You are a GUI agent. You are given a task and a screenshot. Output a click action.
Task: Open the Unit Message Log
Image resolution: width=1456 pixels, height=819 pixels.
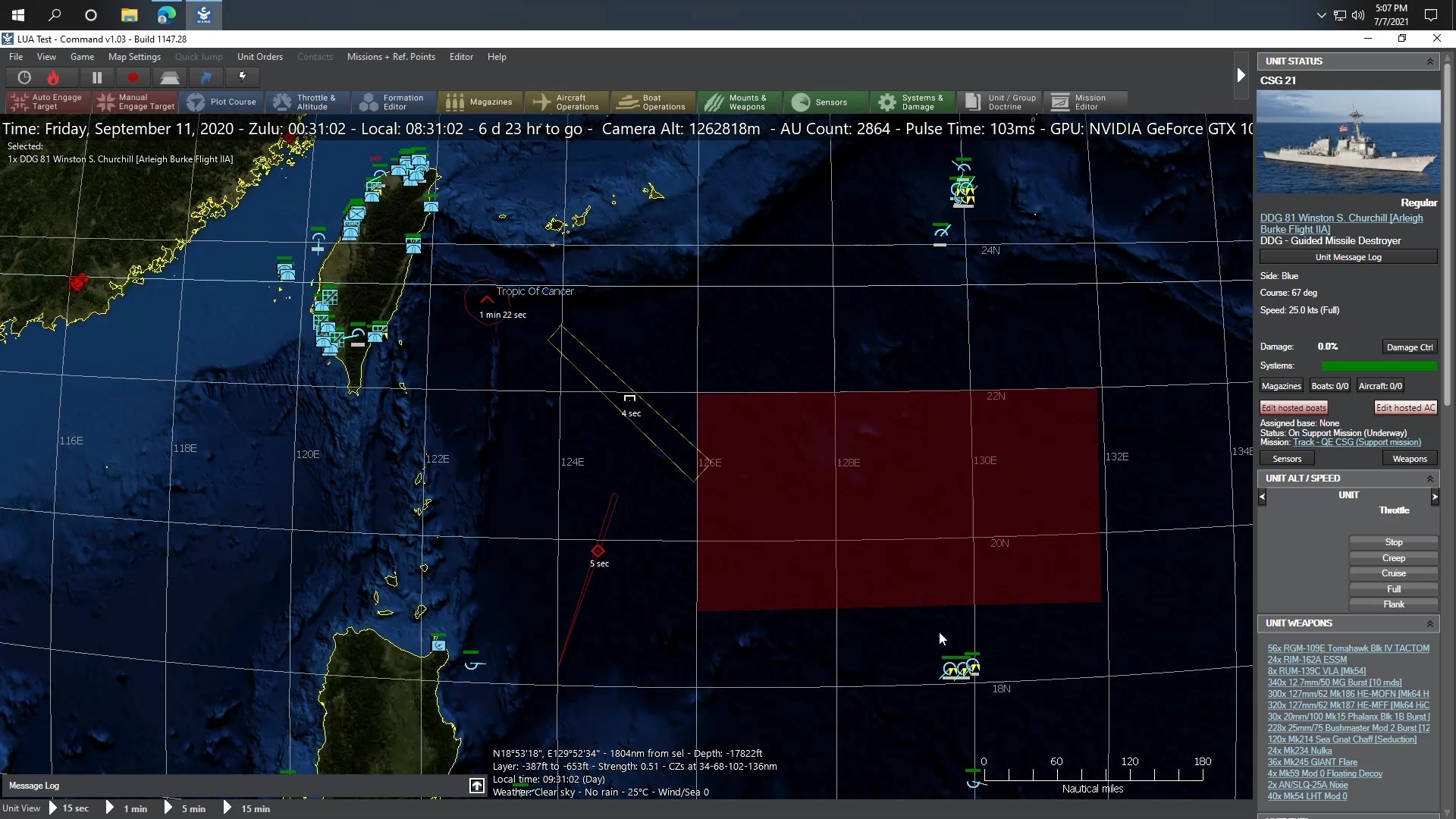pos(1348,257)
